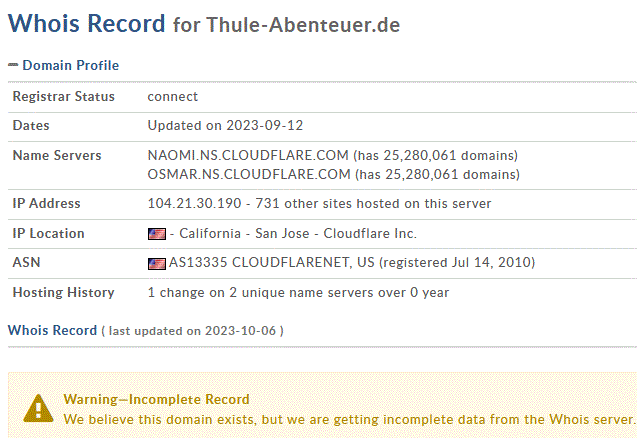The height and width of the screenshot is (439, 638).
Task: Click the Thule-Abenteuer.de domain name in title
Action: (x=303, y=25)
